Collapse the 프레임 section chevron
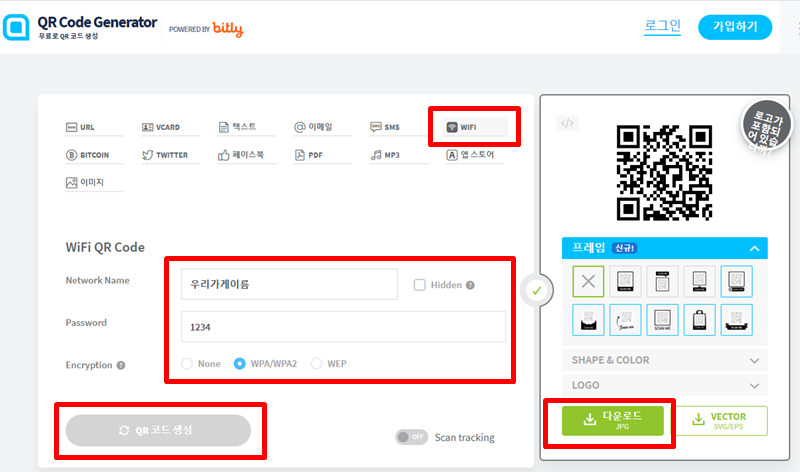The height and width of the screenshot is (472, 800). (755, 249)
